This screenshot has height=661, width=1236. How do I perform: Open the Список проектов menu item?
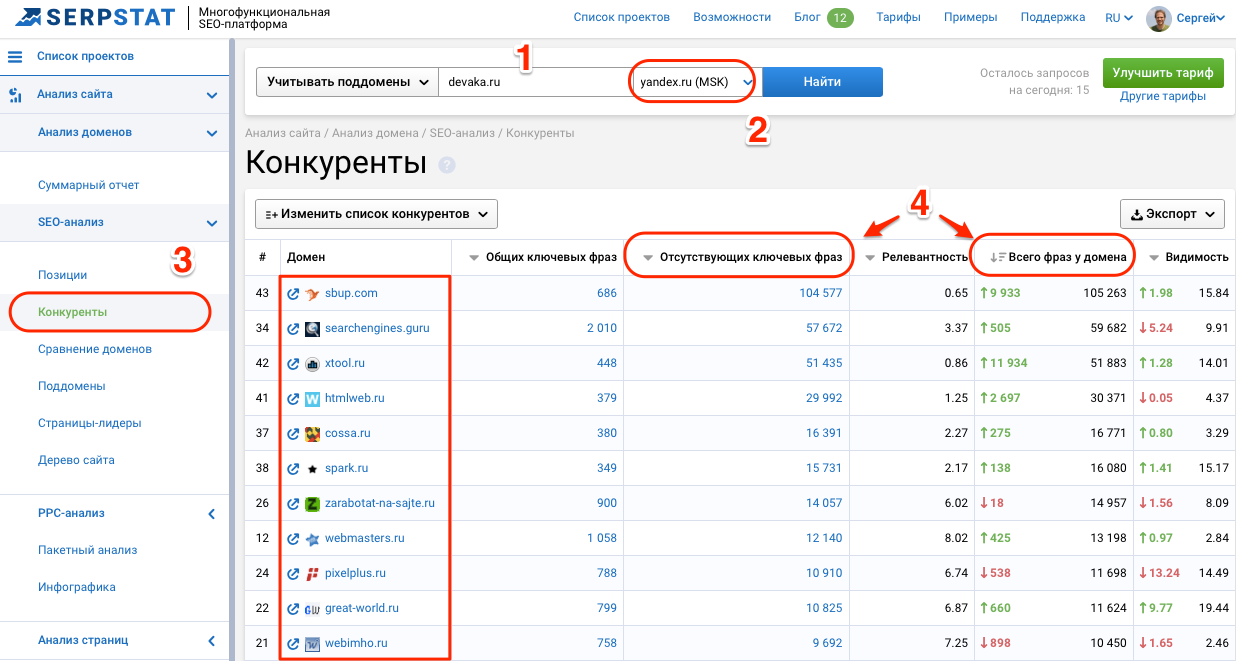pos(621,16)
